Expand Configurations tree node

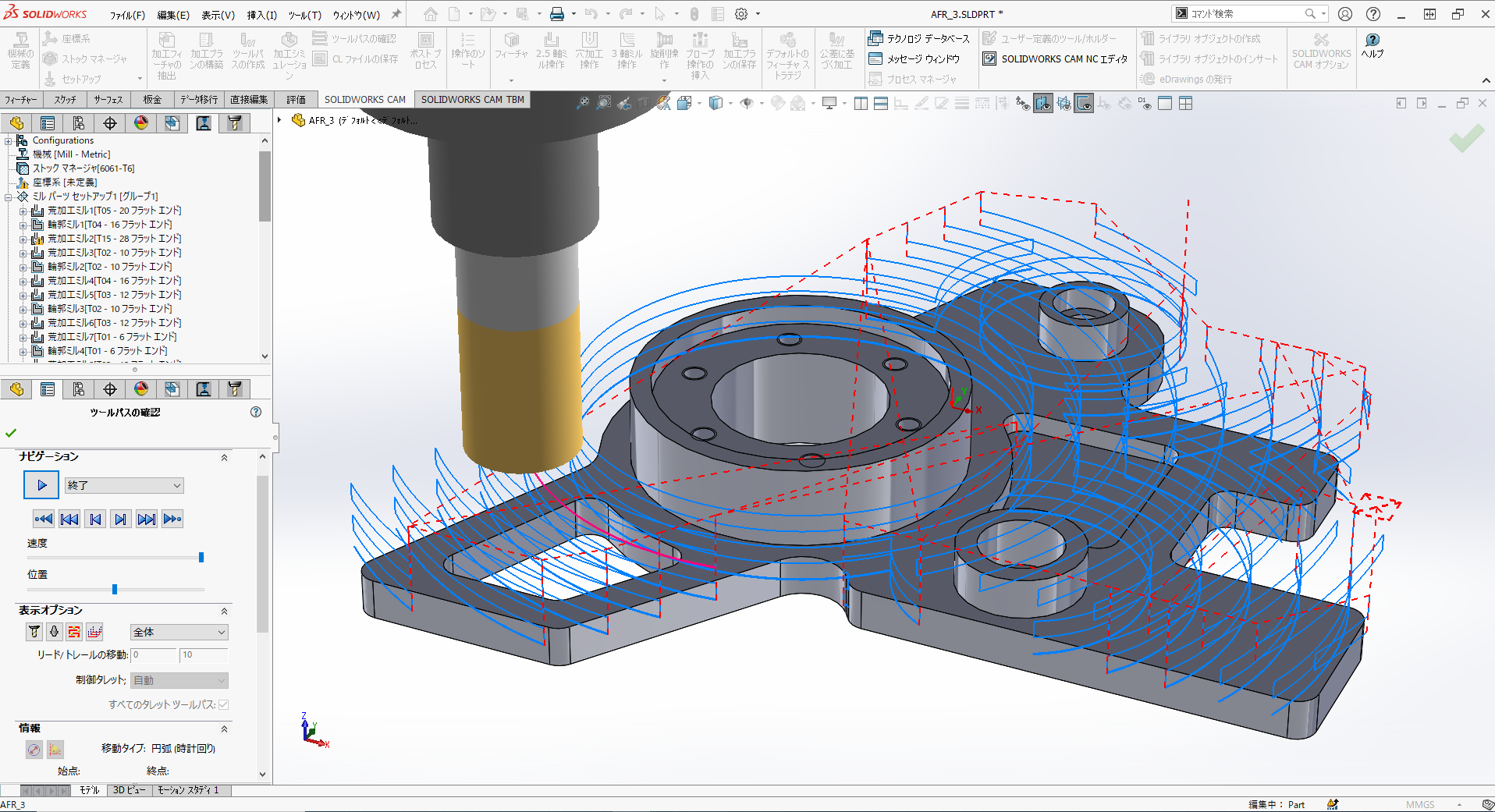tap(9, 141)
